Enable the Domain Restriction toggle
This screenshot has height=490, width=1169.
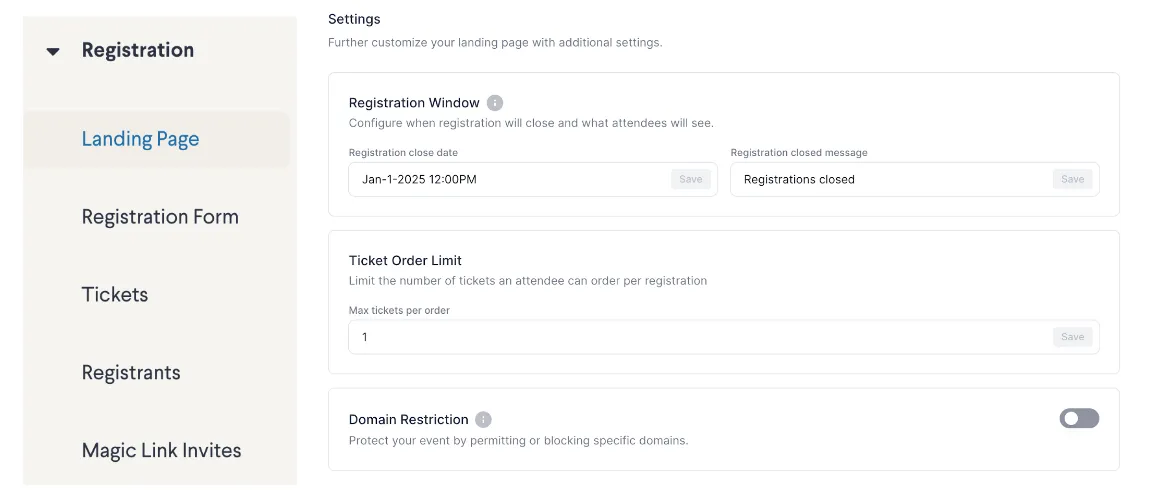coord(1079,418)
